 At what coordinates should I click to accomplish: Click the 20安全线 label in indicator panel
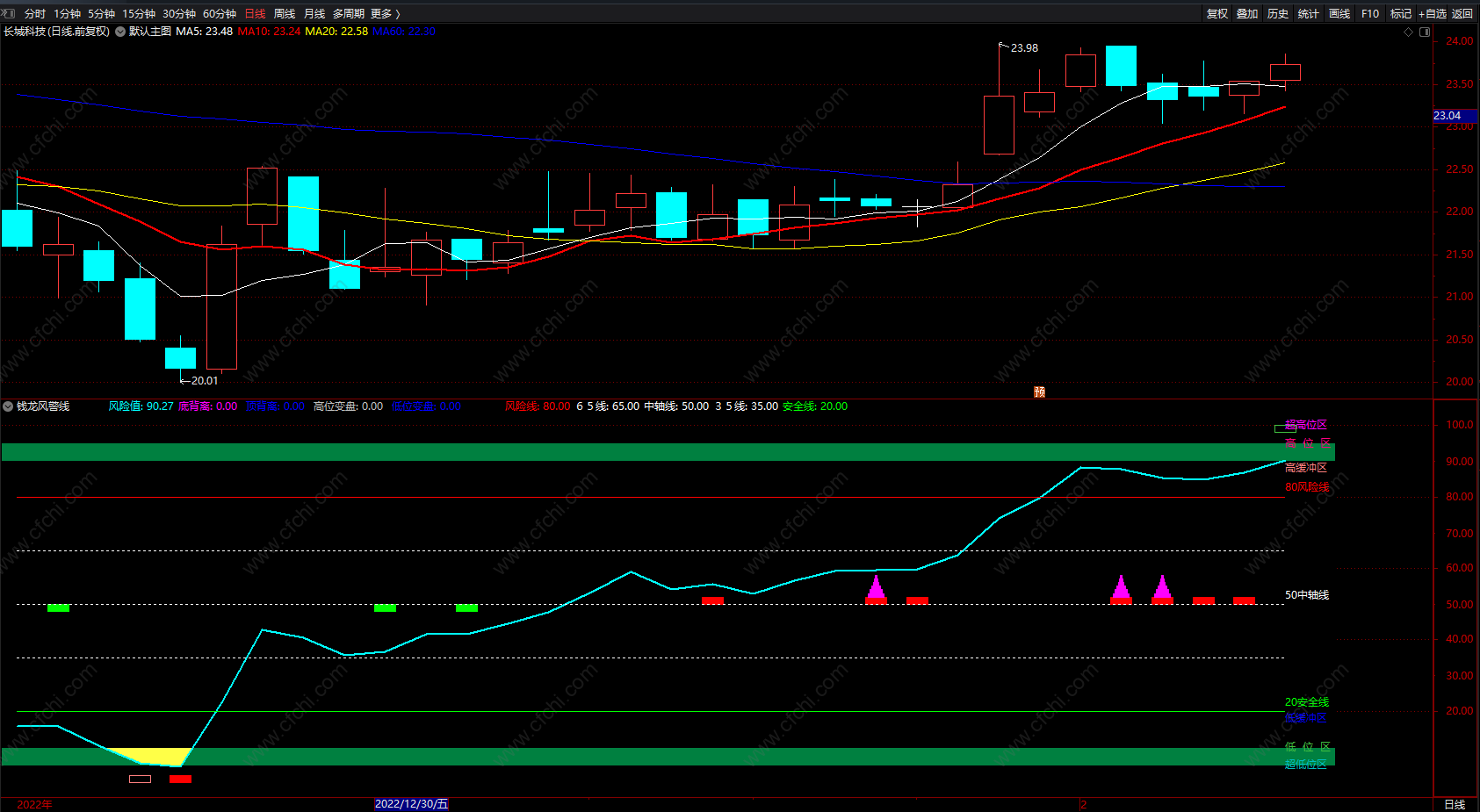pyautogui.click(x=1307, y=702)
